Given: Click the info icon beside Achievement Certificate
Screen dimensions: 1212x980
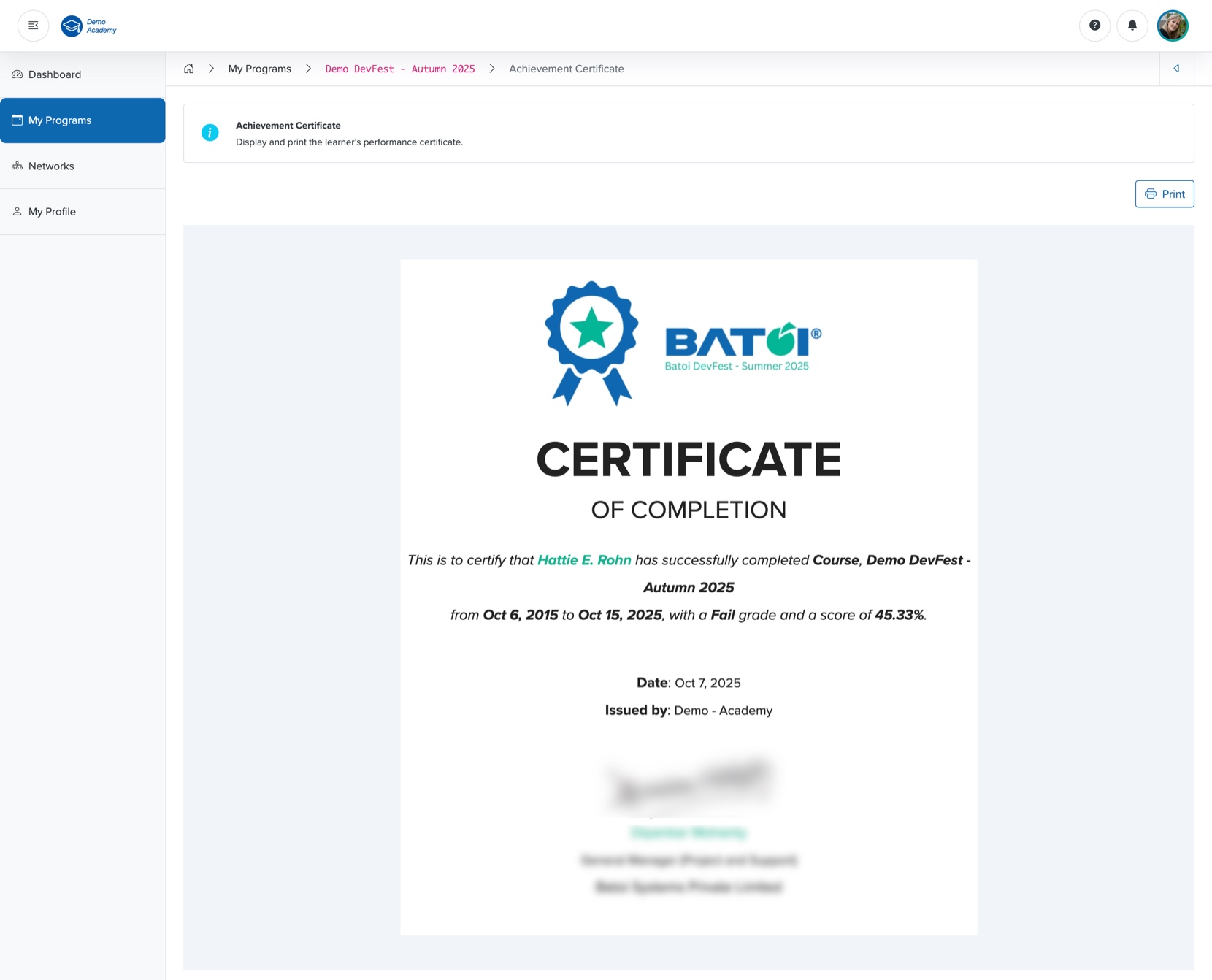Looking at the screenshot, I should click(210, 133).
